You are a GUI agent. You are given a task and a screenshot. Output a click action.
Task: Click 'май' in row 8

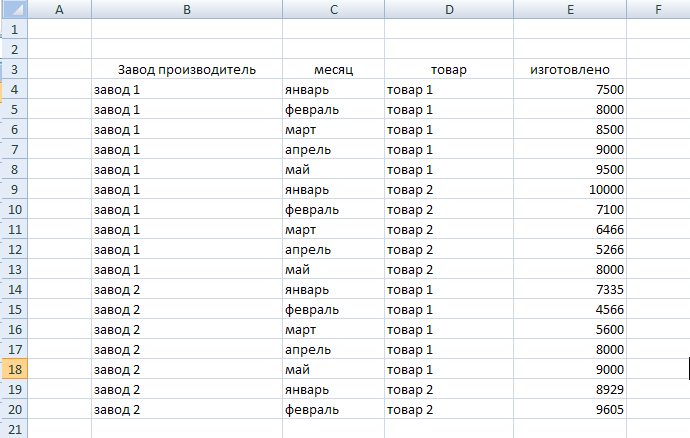[x=297, y=169]
